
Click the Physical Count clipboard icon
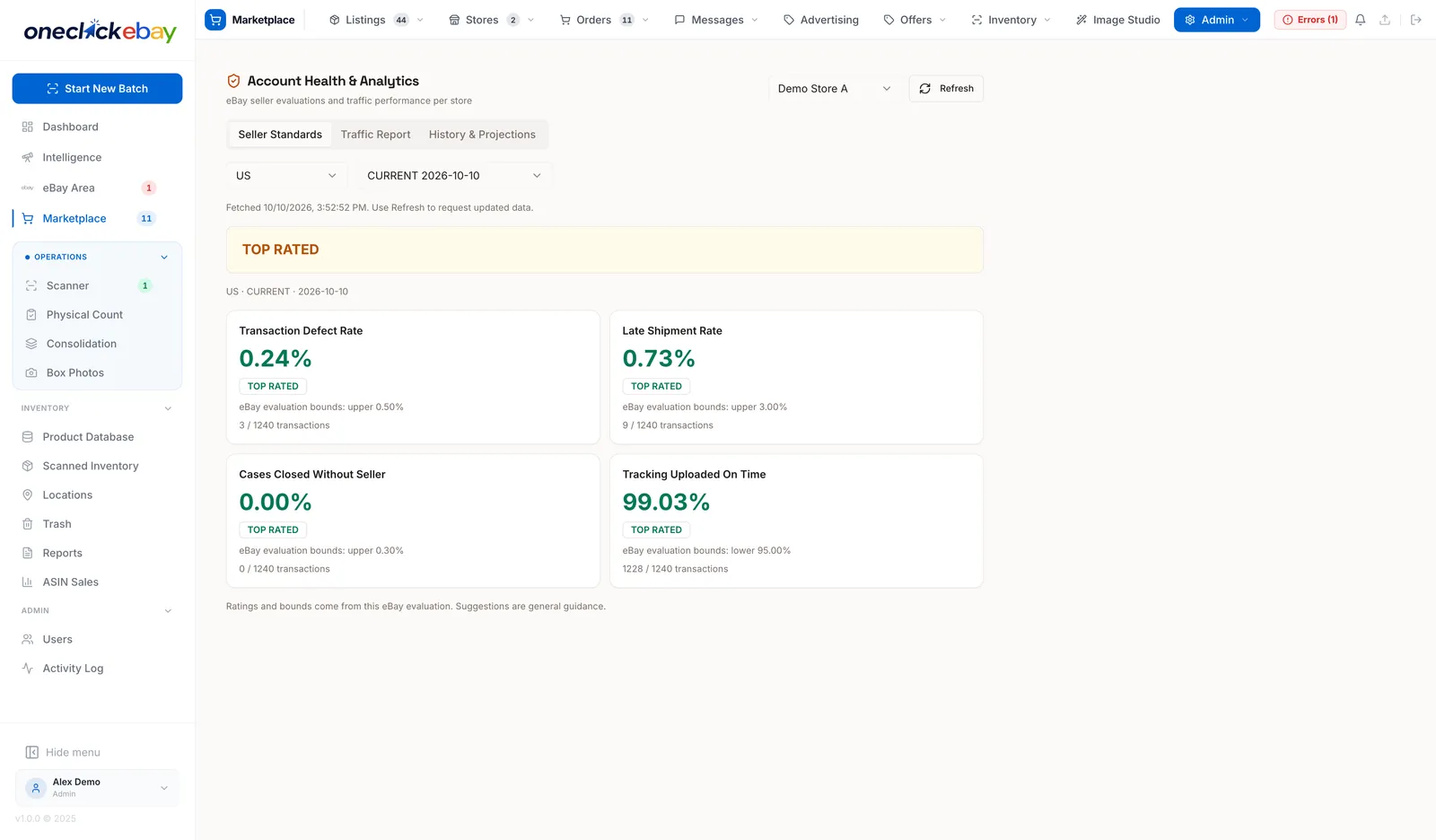coord(31,315)
